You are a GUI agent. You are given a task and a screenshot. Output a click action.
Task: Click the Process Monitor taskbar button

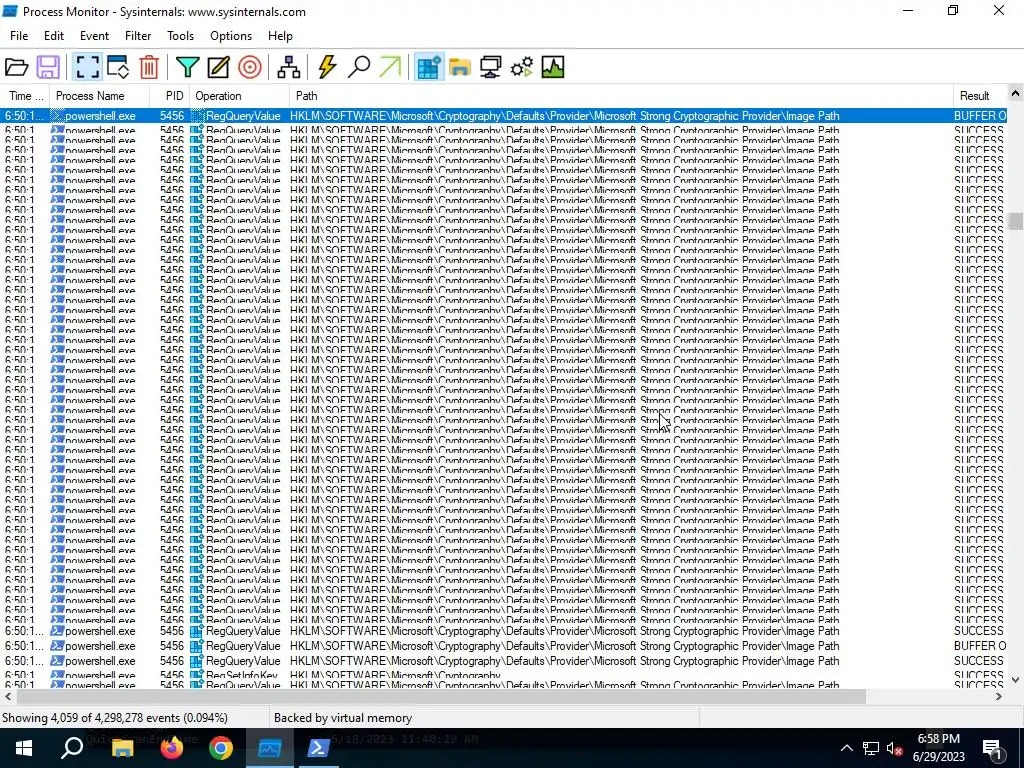pos(270,748)
